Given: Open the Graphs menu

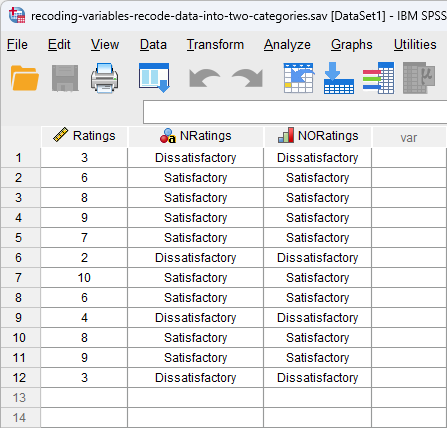Looking at the screenshot, I should tap(352, 44).
